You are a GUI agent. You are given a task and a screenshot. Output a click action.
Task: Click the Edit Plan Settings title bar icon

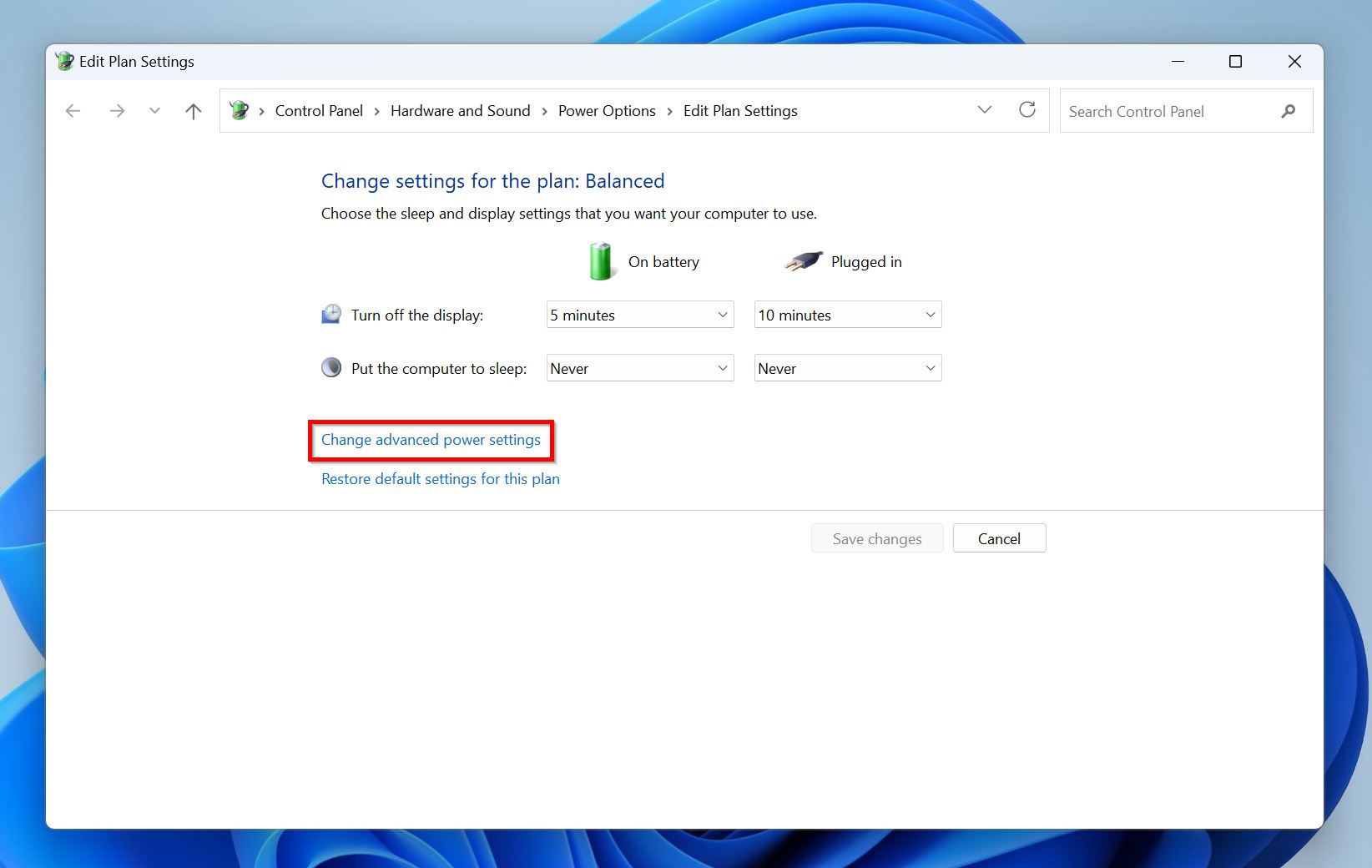(64, 61)
